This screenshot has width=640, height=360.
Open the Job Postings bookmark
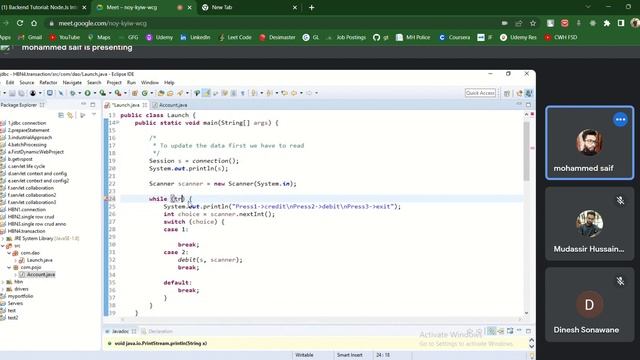point(346,37)
